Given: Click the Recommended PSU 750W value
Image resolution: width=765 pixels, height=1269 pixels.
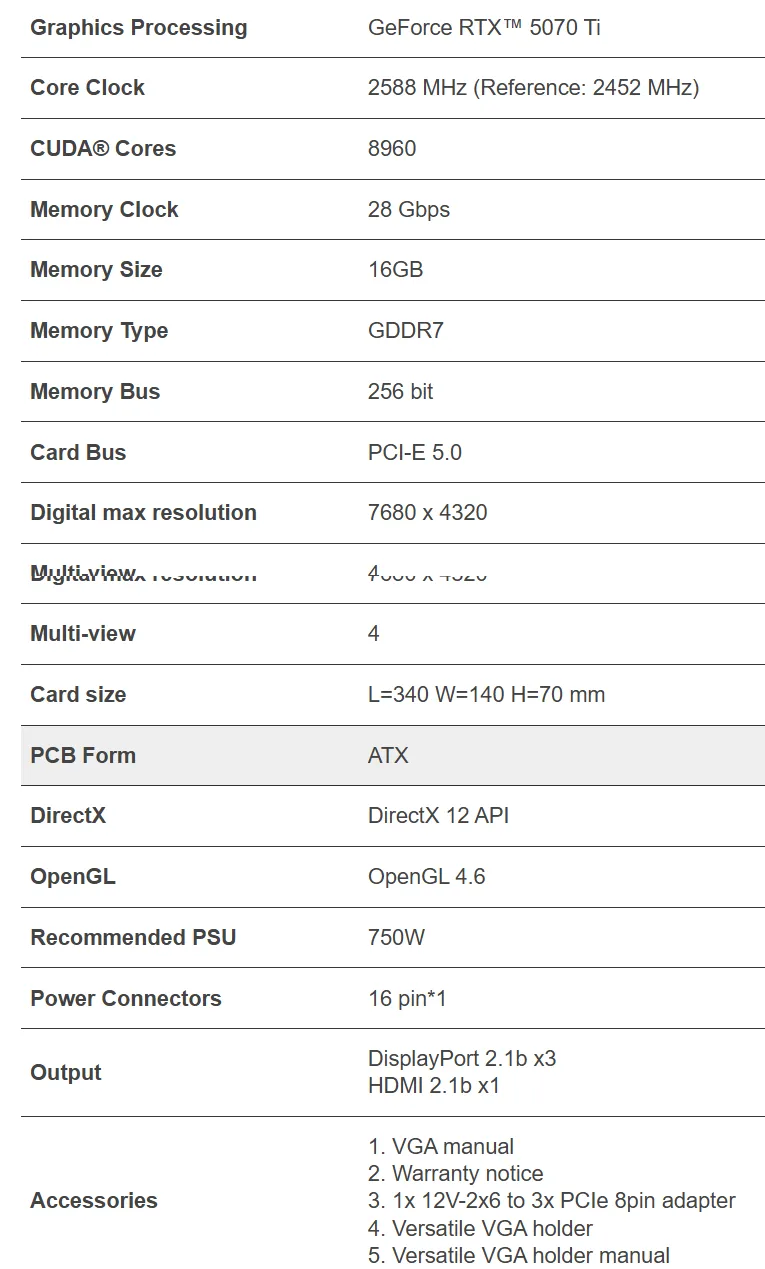Looking at the screenshot, I should (x=396, y=938).
